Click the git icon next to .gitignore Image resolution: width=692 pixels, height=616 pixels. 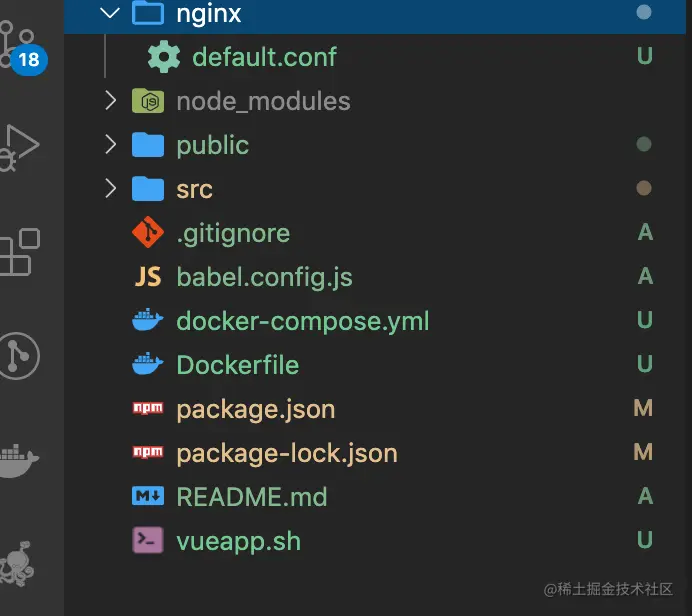(x=148, y=233)
